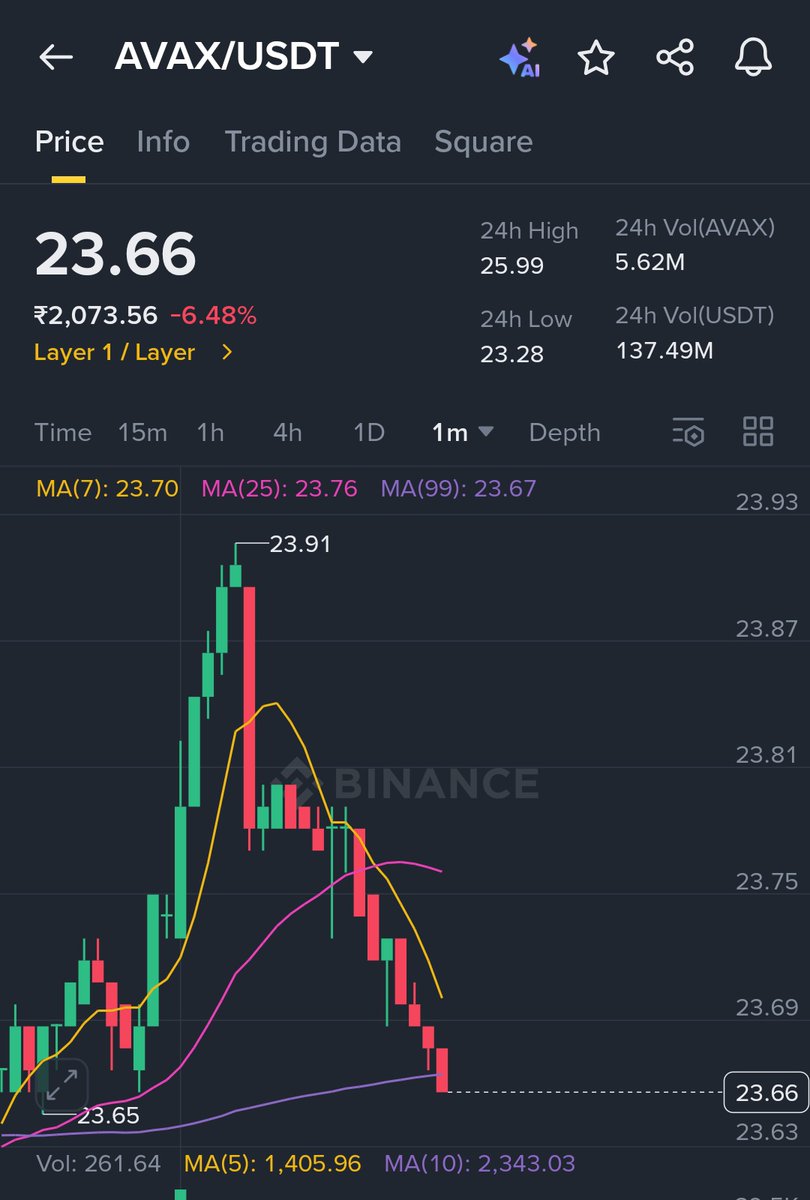Tap the ₹2,073.56 converted price

(x=96, y=316)
